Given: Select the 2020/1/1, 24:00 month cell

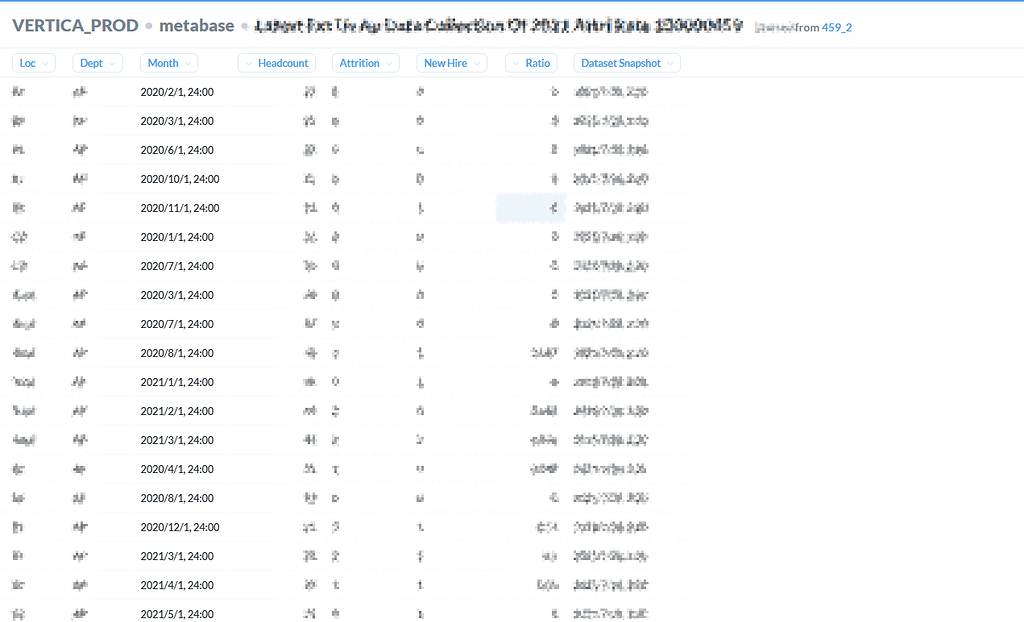Looking at the screenshot, I should [x=177, y=237].
